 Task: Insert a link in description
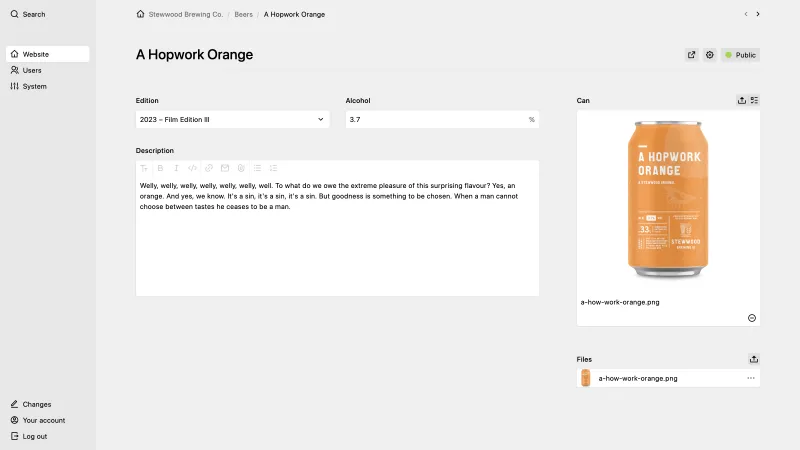[x=209, y=168]
